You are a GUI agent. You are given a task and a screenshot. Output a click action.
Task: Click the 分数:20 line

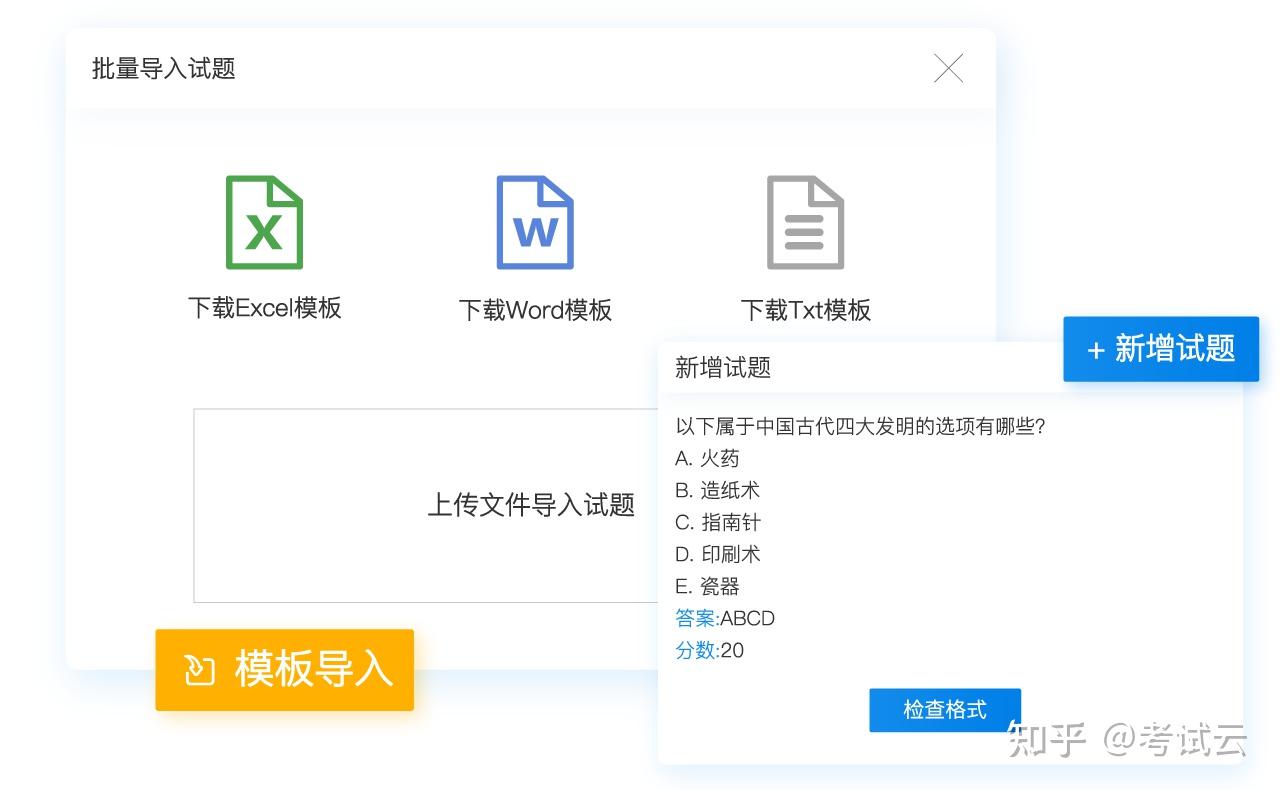point(709,650)
